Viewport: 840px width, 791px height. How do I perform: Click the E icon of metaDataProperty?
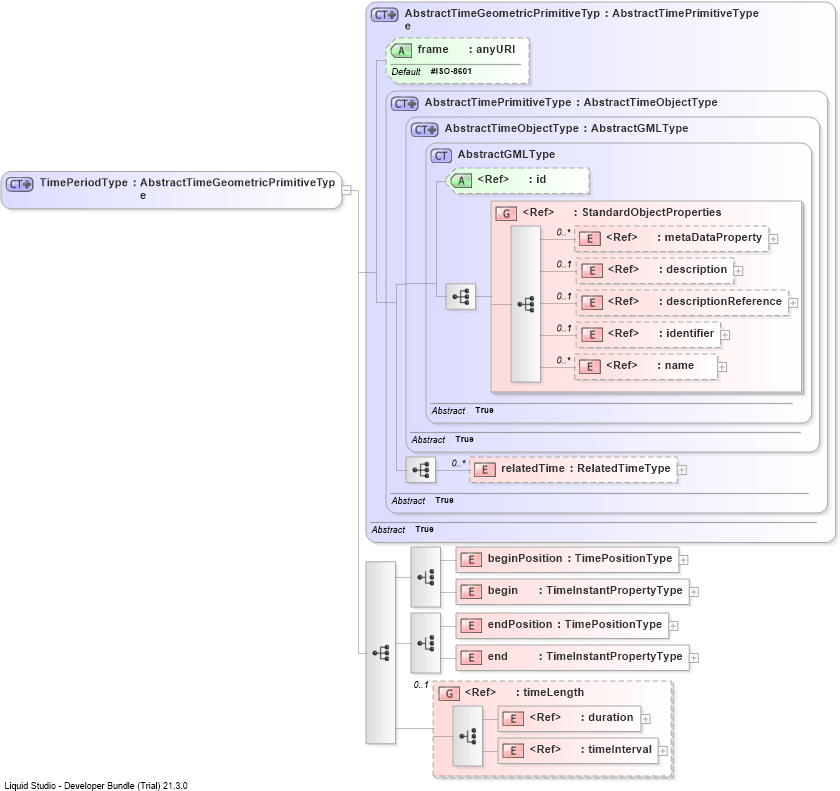click(590, 239)
